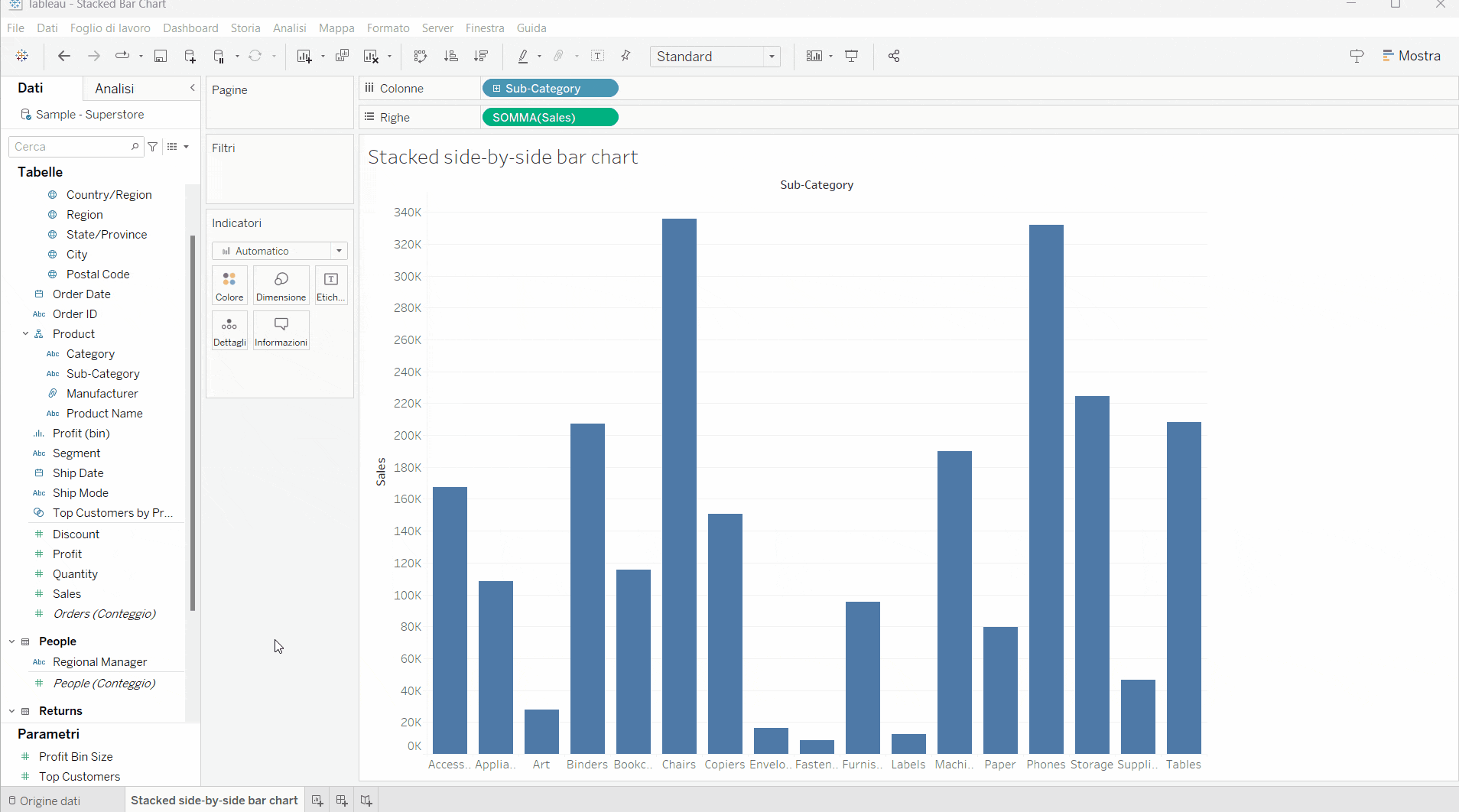This screenshot has height=812, width=1459.
Task: Click the Mostra toggle on the right
Action: click(x=1412, y=55)
